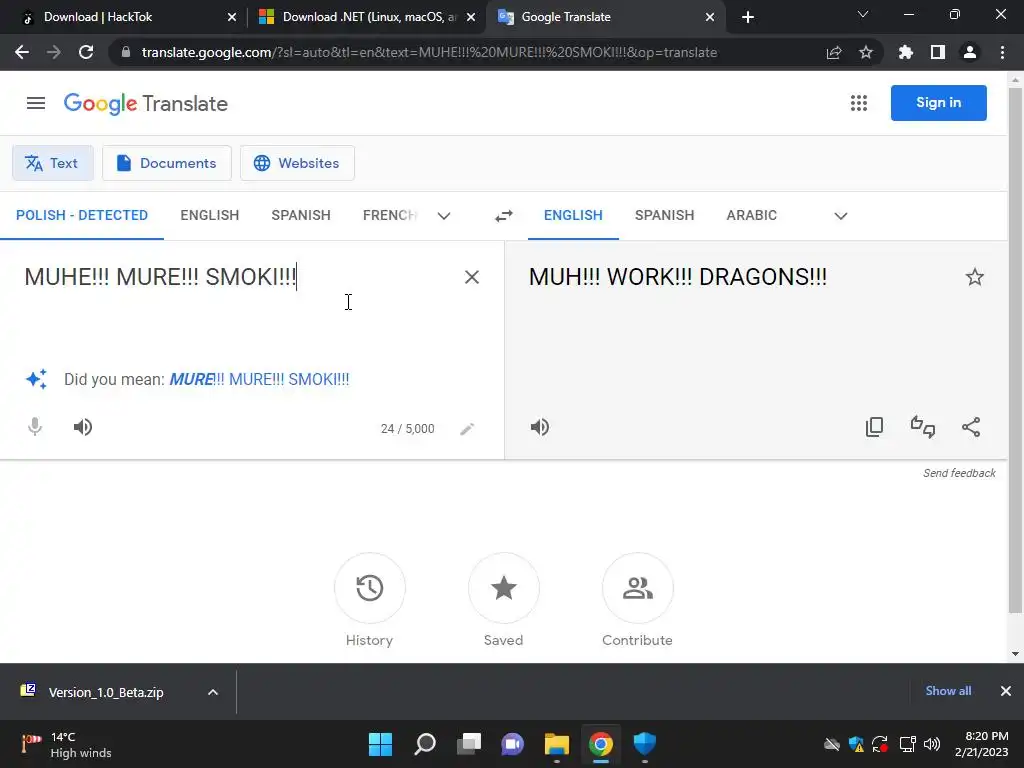
Task: Listen to the English translation
Action: coord(539,427)
